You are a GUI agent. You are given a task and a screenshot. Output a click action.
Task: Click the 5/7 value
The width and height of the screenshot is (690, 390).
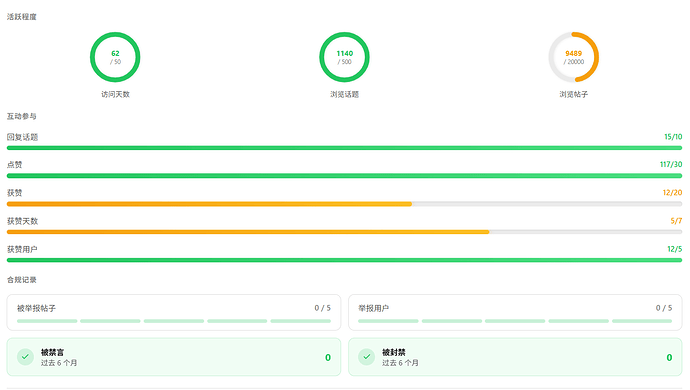[x=676, y=221]
